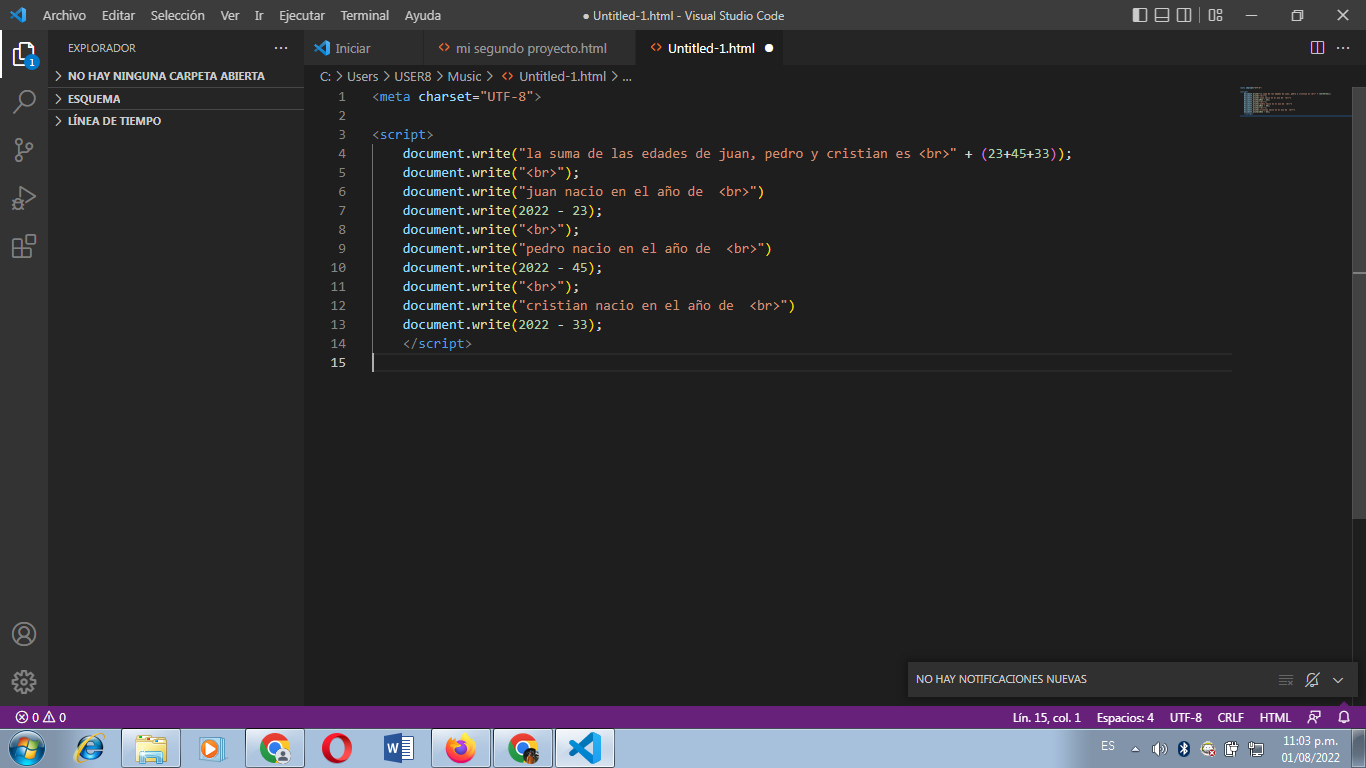Screen dimensions: 1366x768
Task: Open Customize Layout icon
Action: click(x=1215, y=15)
